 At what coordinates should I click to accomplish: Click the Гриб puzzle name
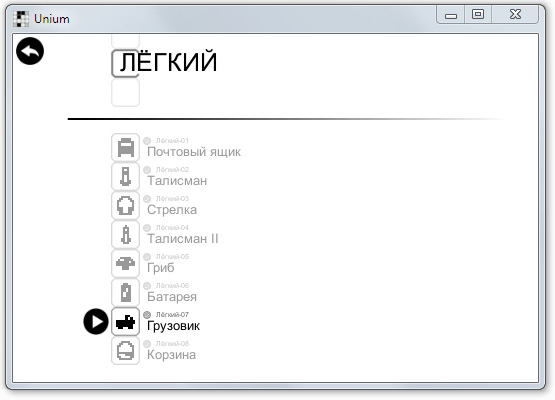pos(161,268)
